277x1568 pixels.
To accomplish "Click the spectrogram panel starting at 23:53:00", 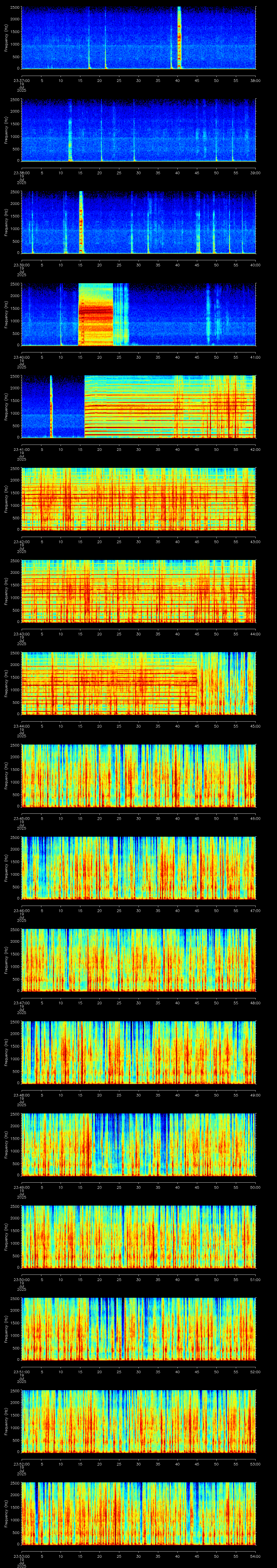I will (139, 1514).
